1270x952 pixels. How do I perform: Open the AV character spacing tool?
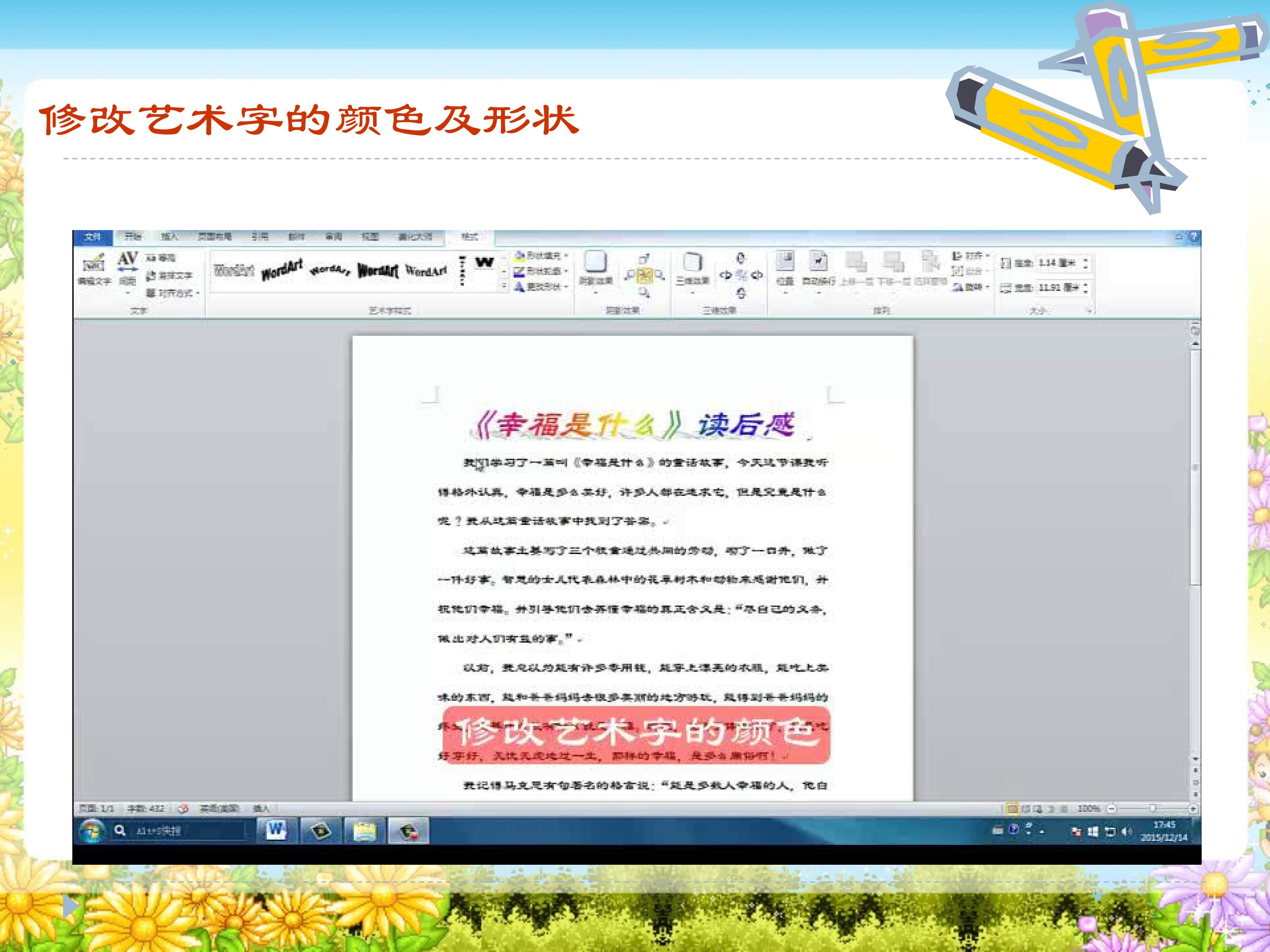pos(127,261)
